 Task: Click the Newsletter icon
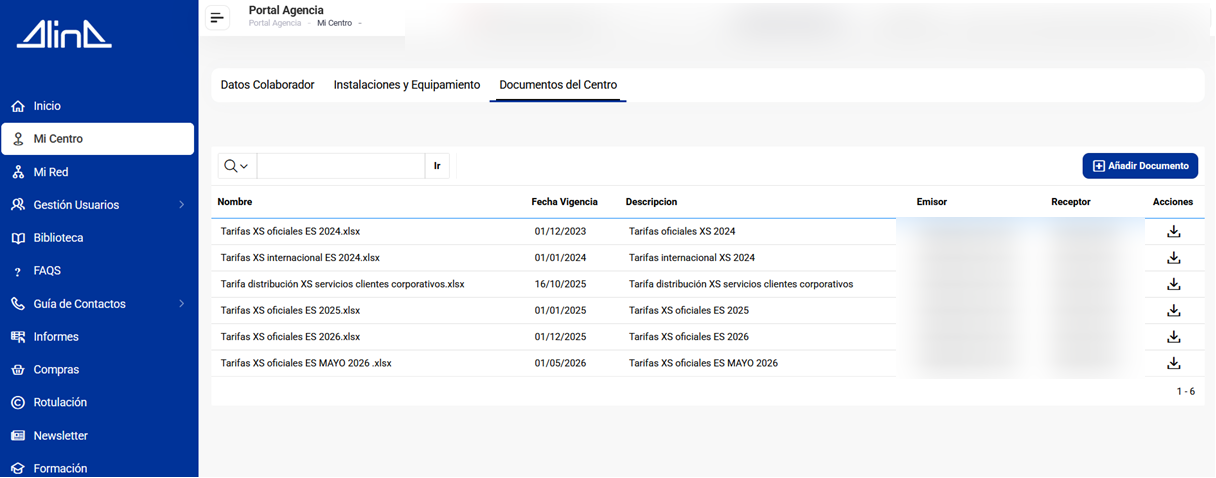[x=18, y=436]
